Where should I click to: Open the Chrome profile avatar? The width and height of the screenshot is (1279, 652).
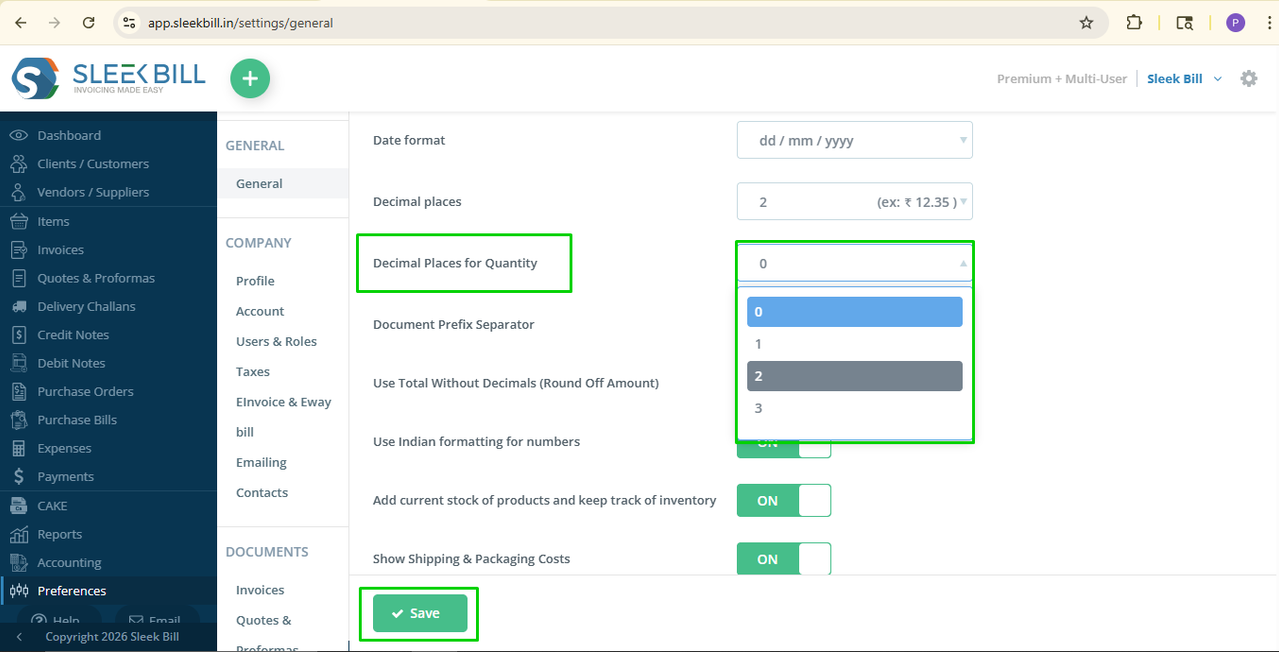[1235, 22]
